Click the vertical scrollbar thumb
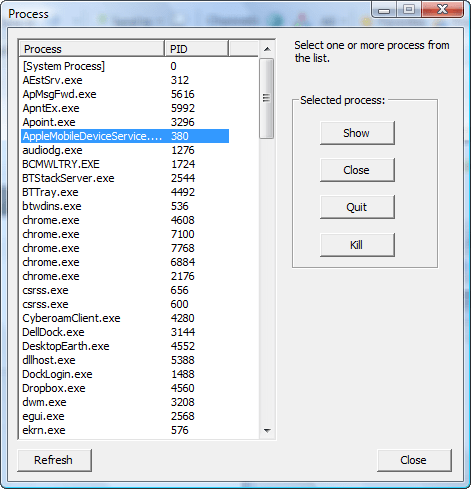This screenshot has height=489, width=471. [x=267, y=98]
